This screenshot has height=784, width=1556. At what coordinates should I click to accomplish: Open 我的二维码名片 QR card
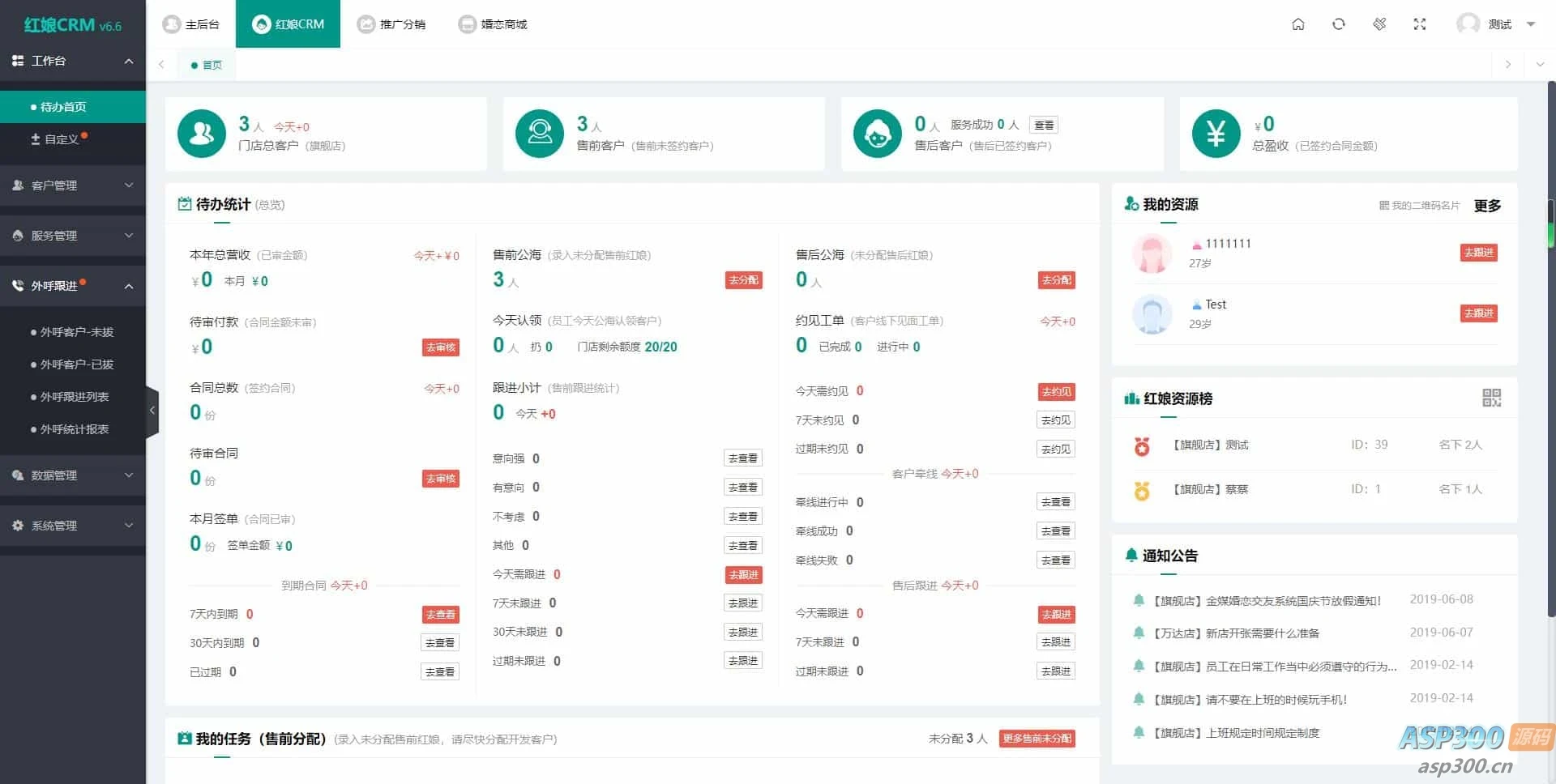pos(1421,205)
